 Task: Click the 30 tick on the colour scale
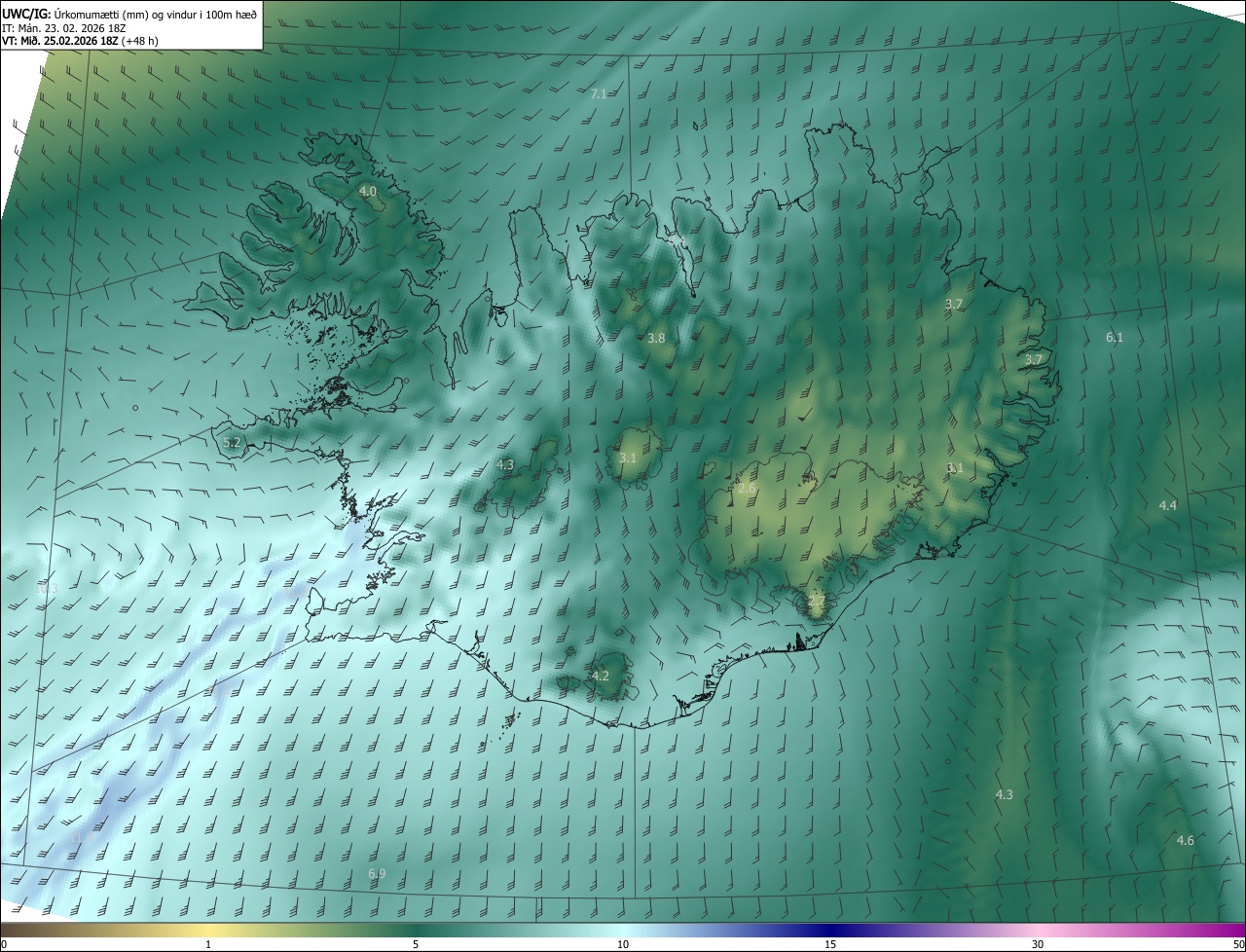tap(1038, 944)
